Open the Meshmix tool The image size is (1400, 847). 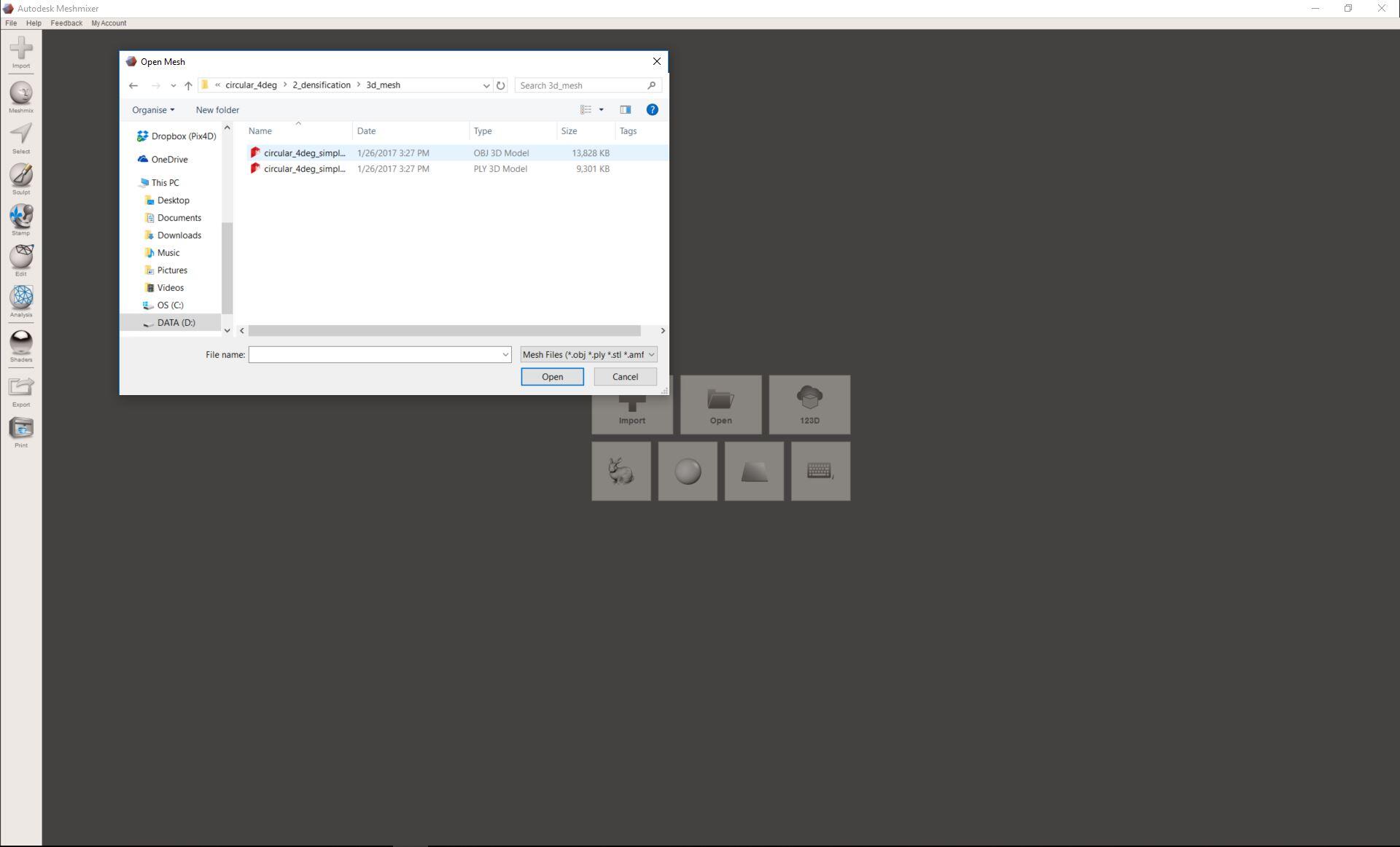tap(21, 94)
